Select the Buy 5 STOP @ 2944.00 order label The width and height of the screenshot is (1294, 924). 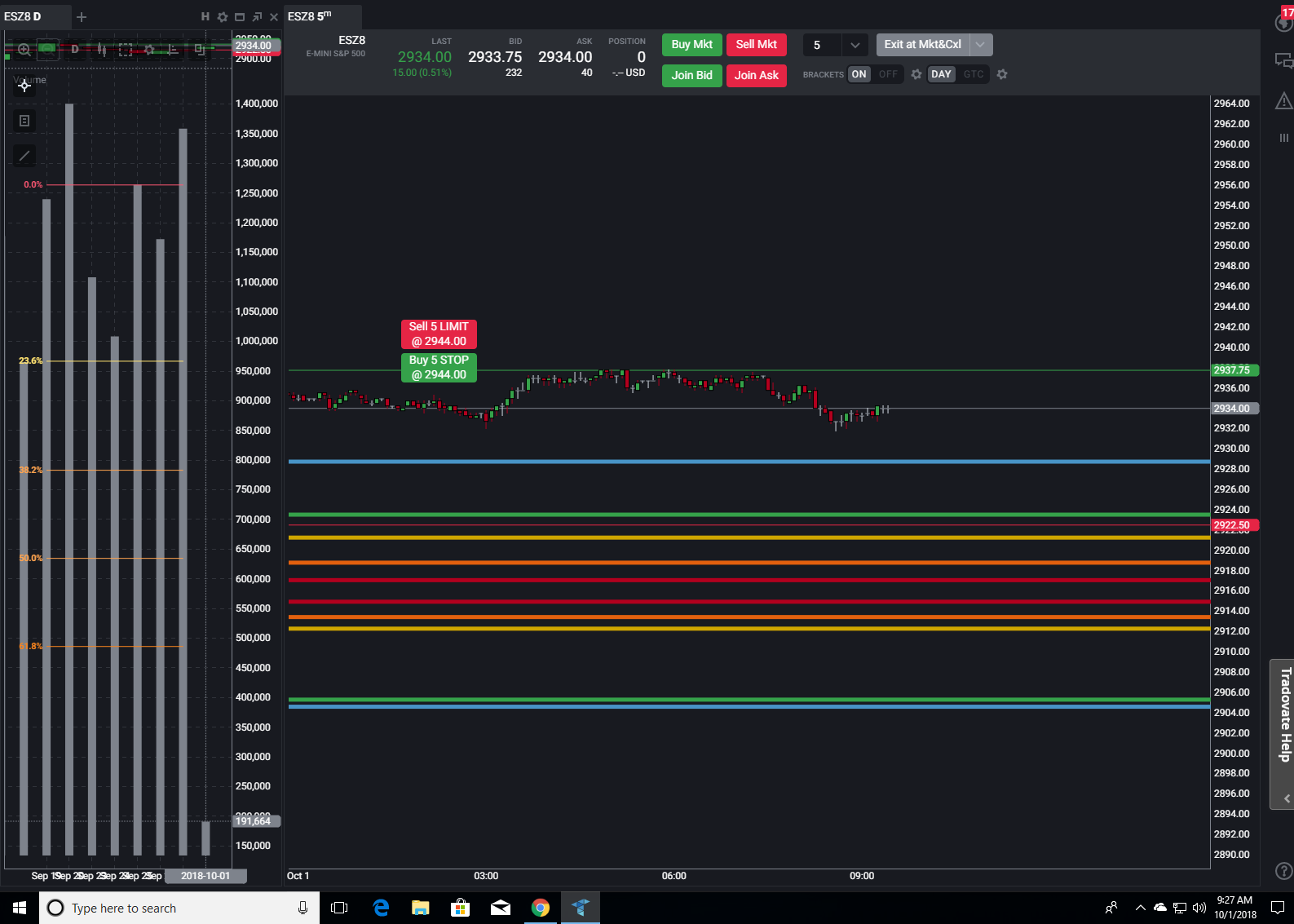point(439,367)
